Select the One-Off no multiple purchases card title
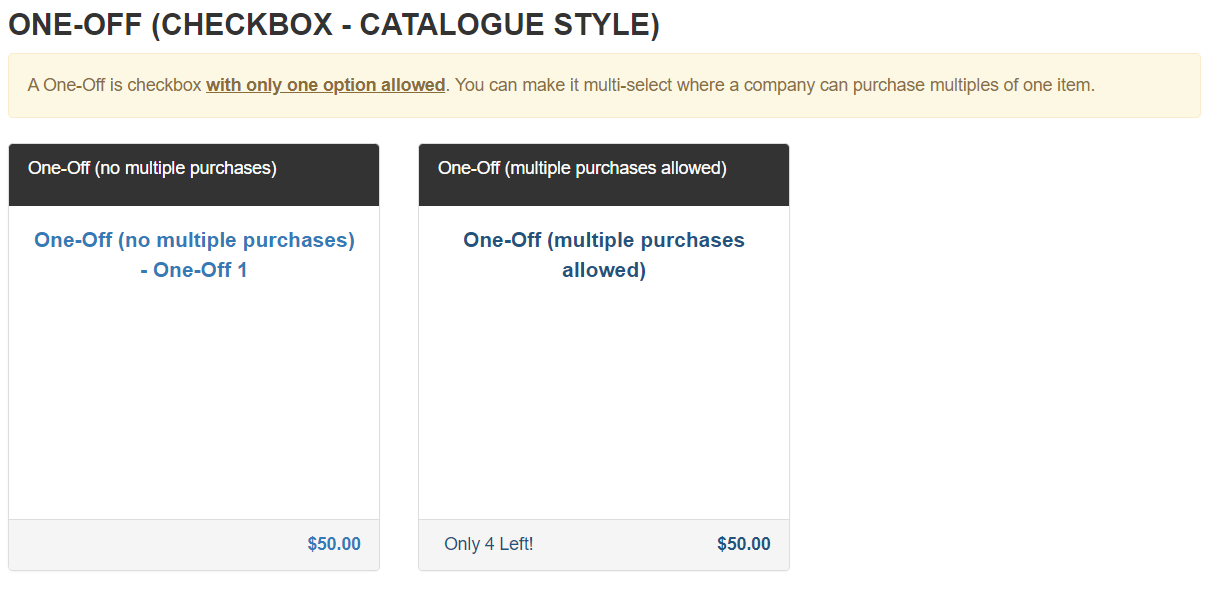This screenshot has width=1211, height=595. (194, 255)
